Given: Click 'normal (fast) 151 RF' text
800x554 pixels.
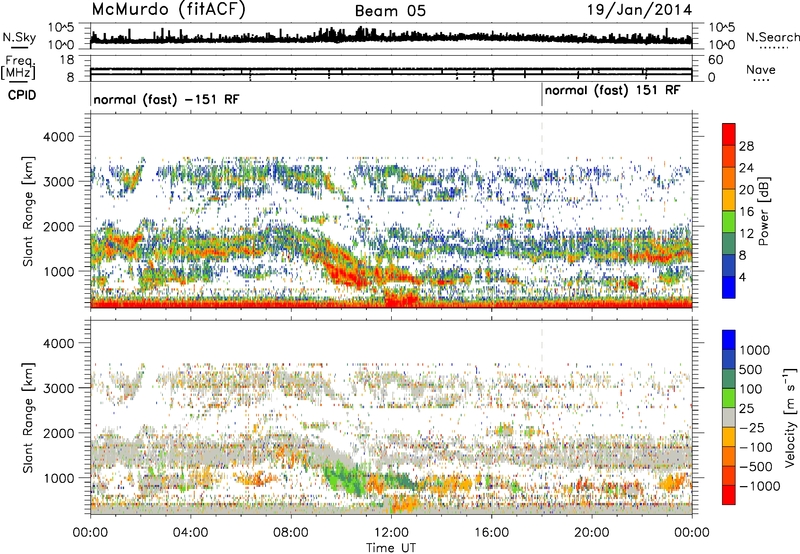Looking at the screenshot, I should (x=612, y=91).
